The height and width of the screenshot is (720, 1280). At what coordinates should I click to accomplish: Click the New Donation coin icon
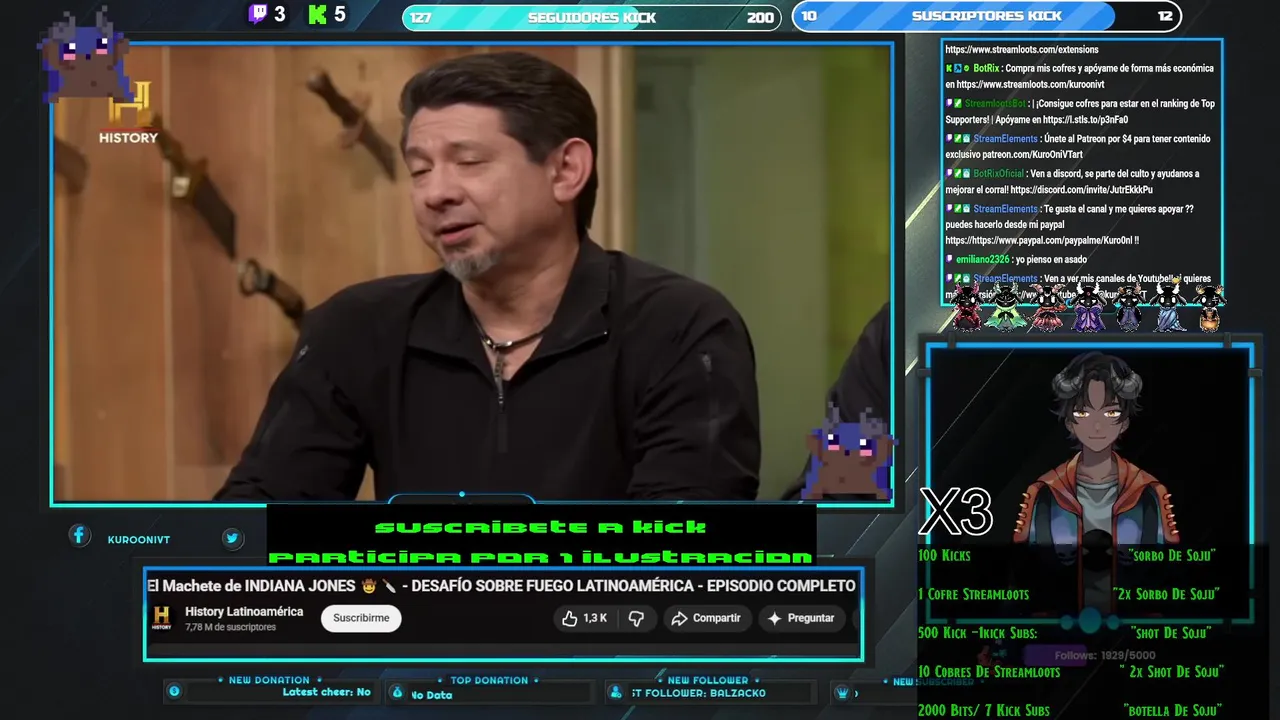pos(174,691)
